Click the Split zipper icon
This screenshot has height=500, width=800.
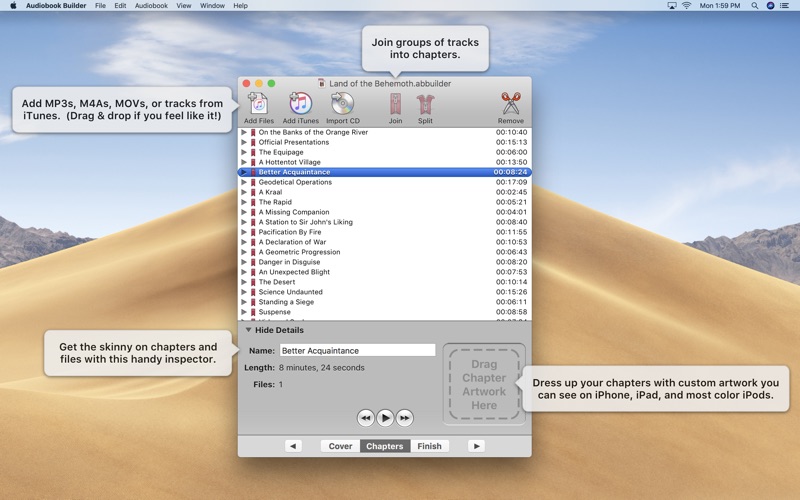[425, 104]
